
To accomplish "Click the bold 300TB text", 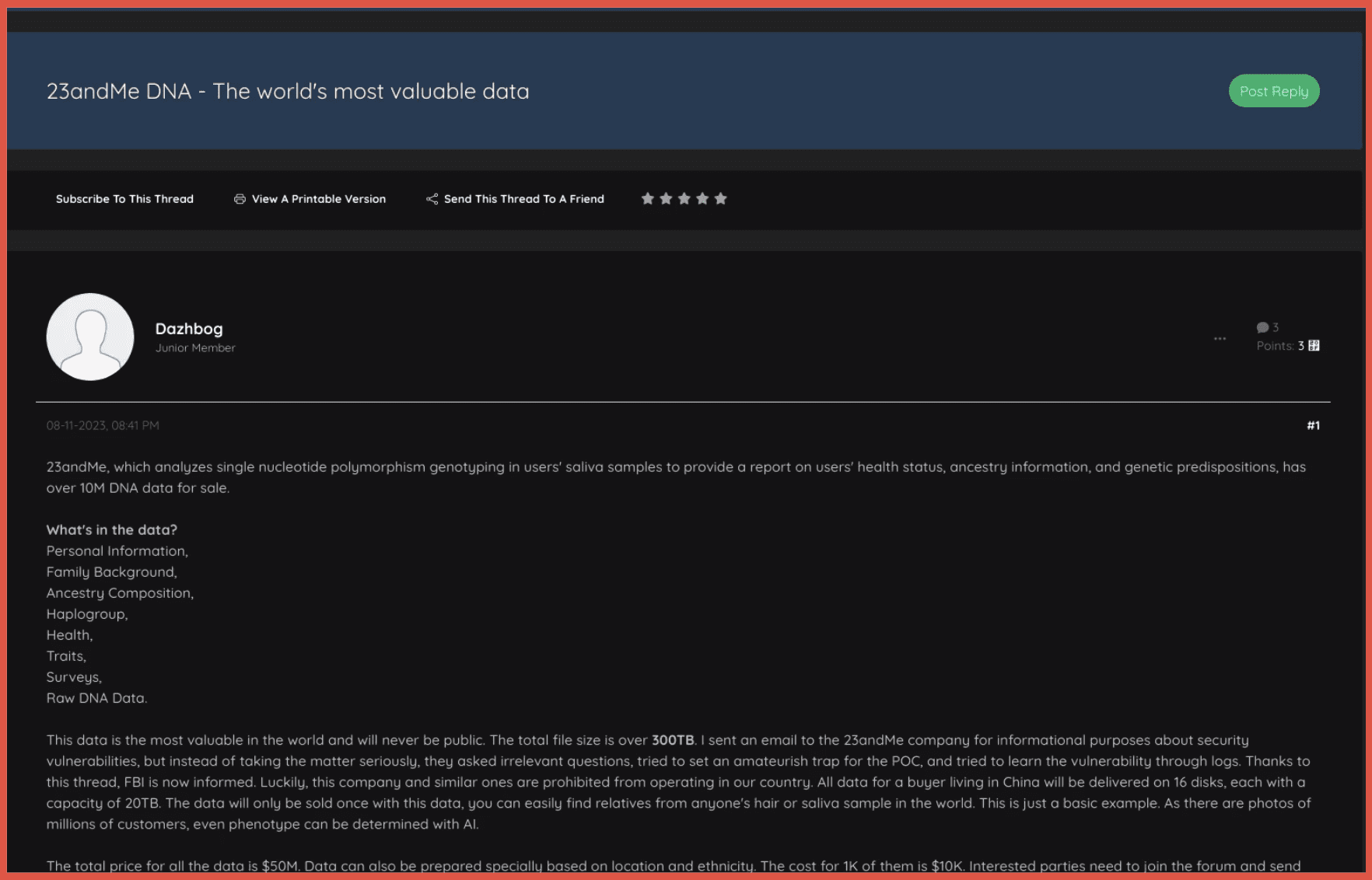I will [673, 740].
